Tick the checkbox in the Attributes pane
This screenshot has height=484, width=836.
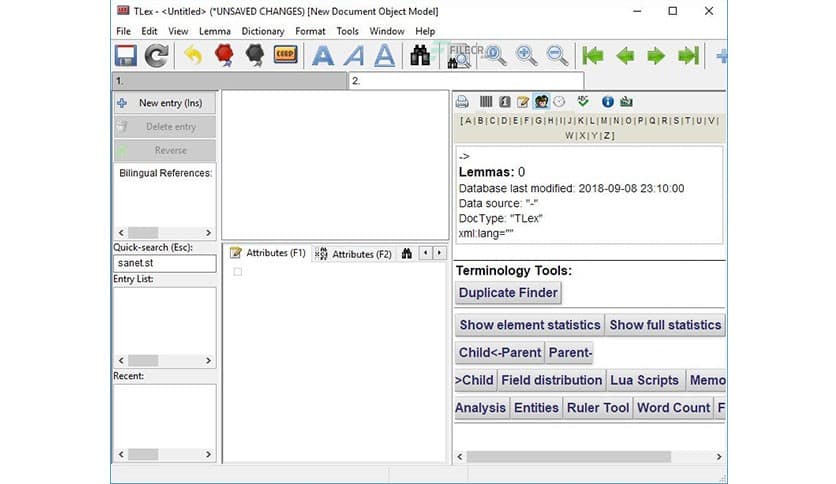(237, 272)
